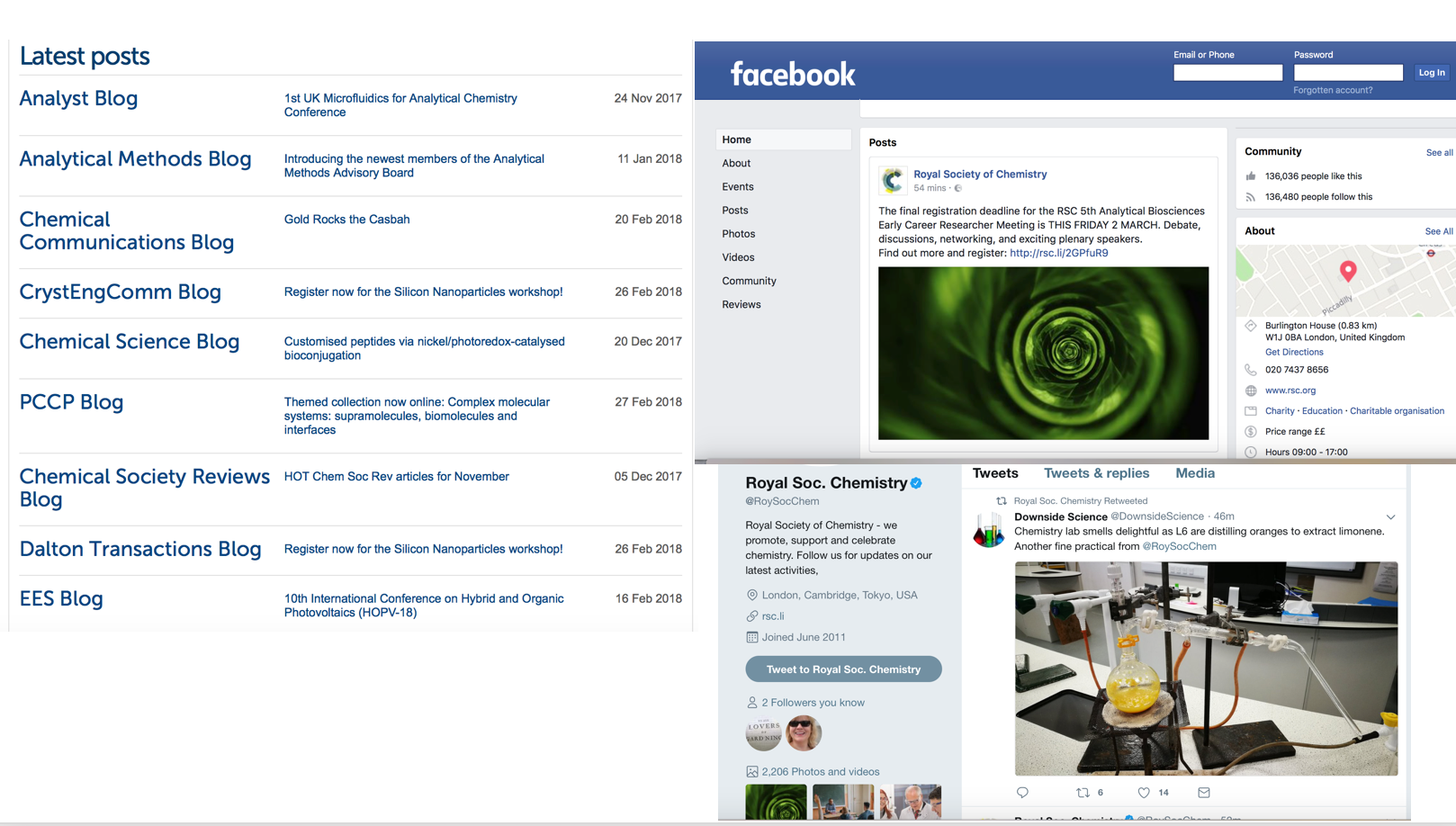Click the camera icon beside Photos and videos

tap(752, 771)
